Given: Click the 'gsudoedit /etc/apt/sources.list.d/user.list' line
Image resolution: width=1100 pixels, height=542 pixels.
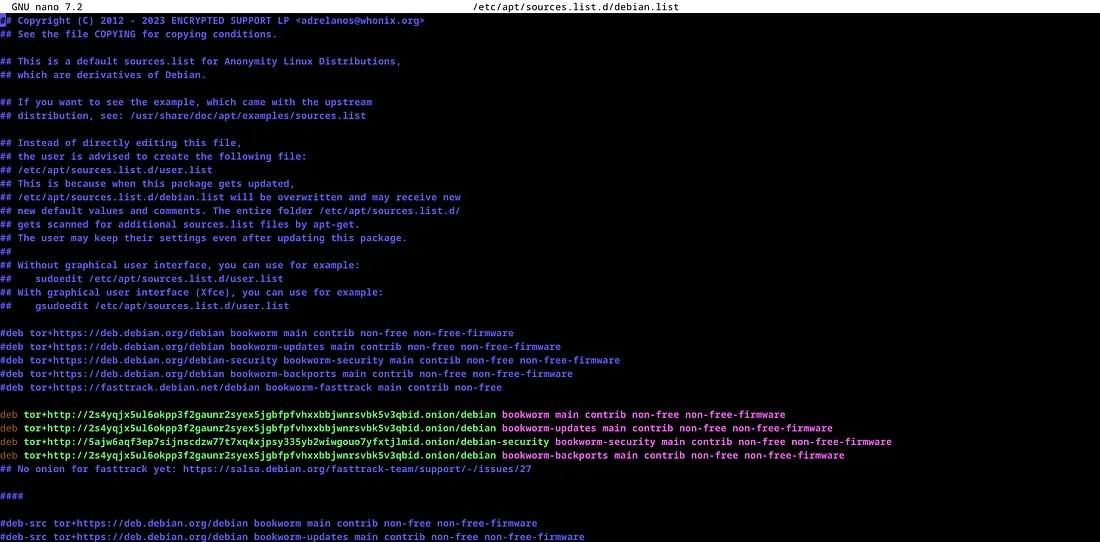Looking at the screenshot, I should [x=145, y=306].
